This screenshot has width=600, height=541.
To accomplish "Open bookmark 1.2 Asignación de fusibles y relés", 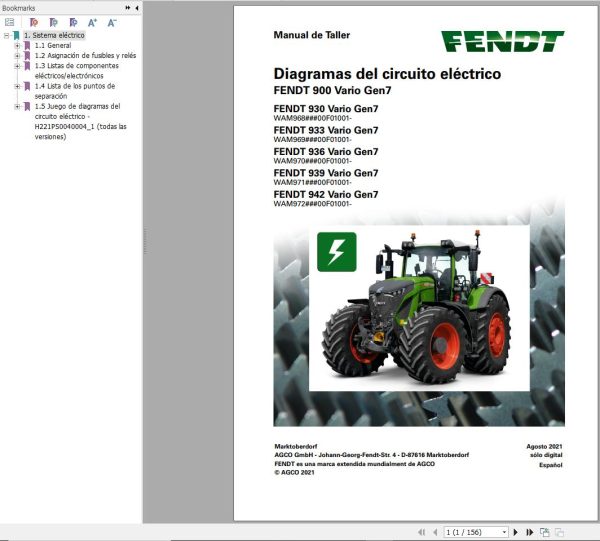I will point(85,55).
